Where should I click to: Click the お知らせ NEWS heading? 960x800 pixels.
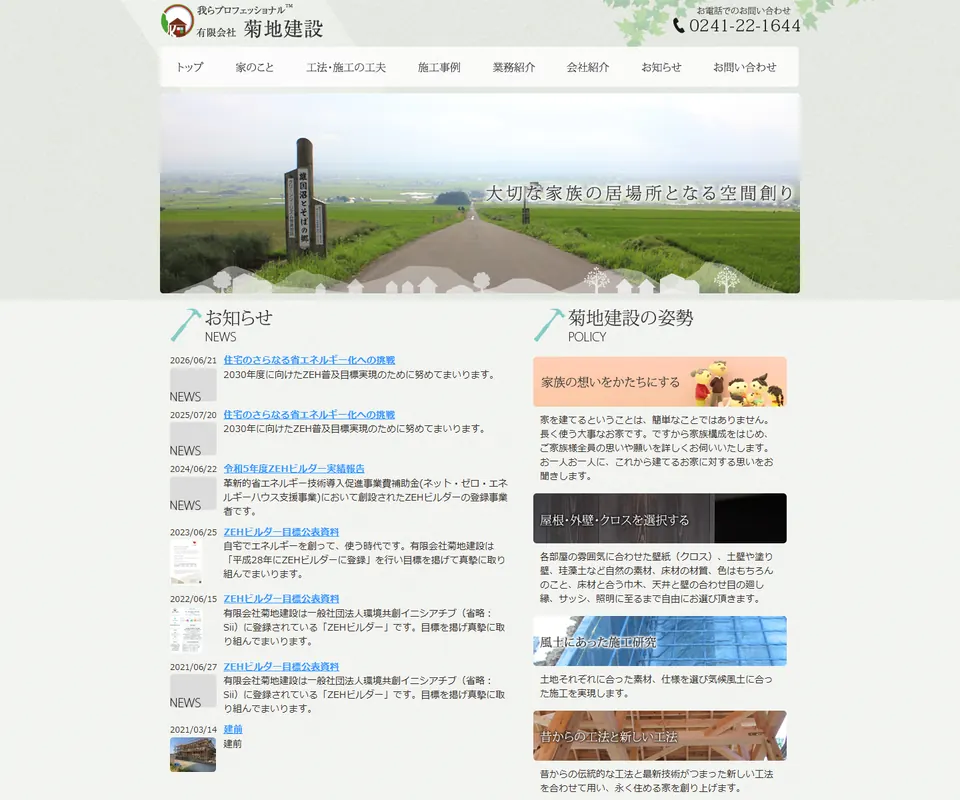239,326
